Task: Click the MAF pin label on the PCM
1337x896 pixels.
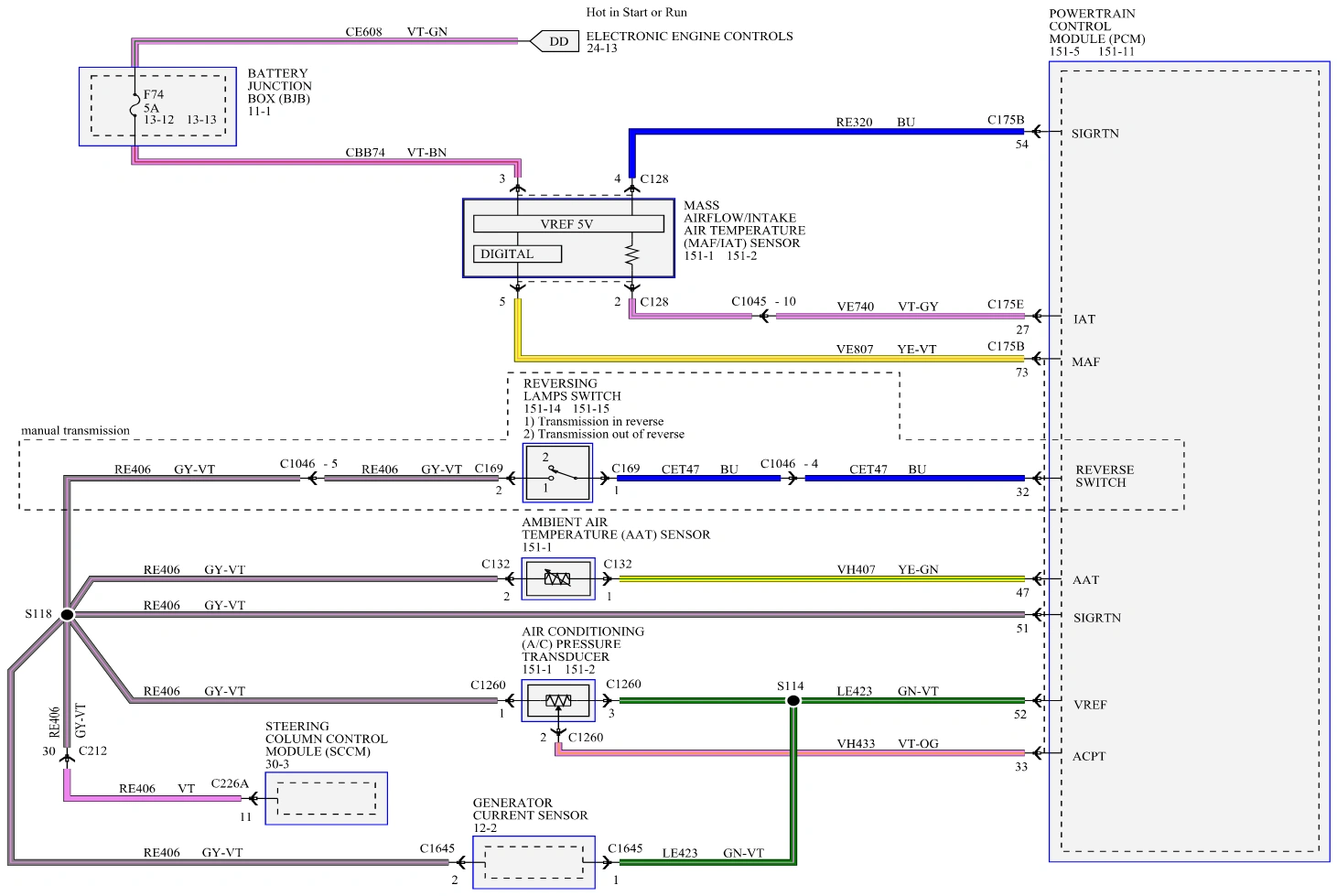Action: click(x=1086, y=362)
